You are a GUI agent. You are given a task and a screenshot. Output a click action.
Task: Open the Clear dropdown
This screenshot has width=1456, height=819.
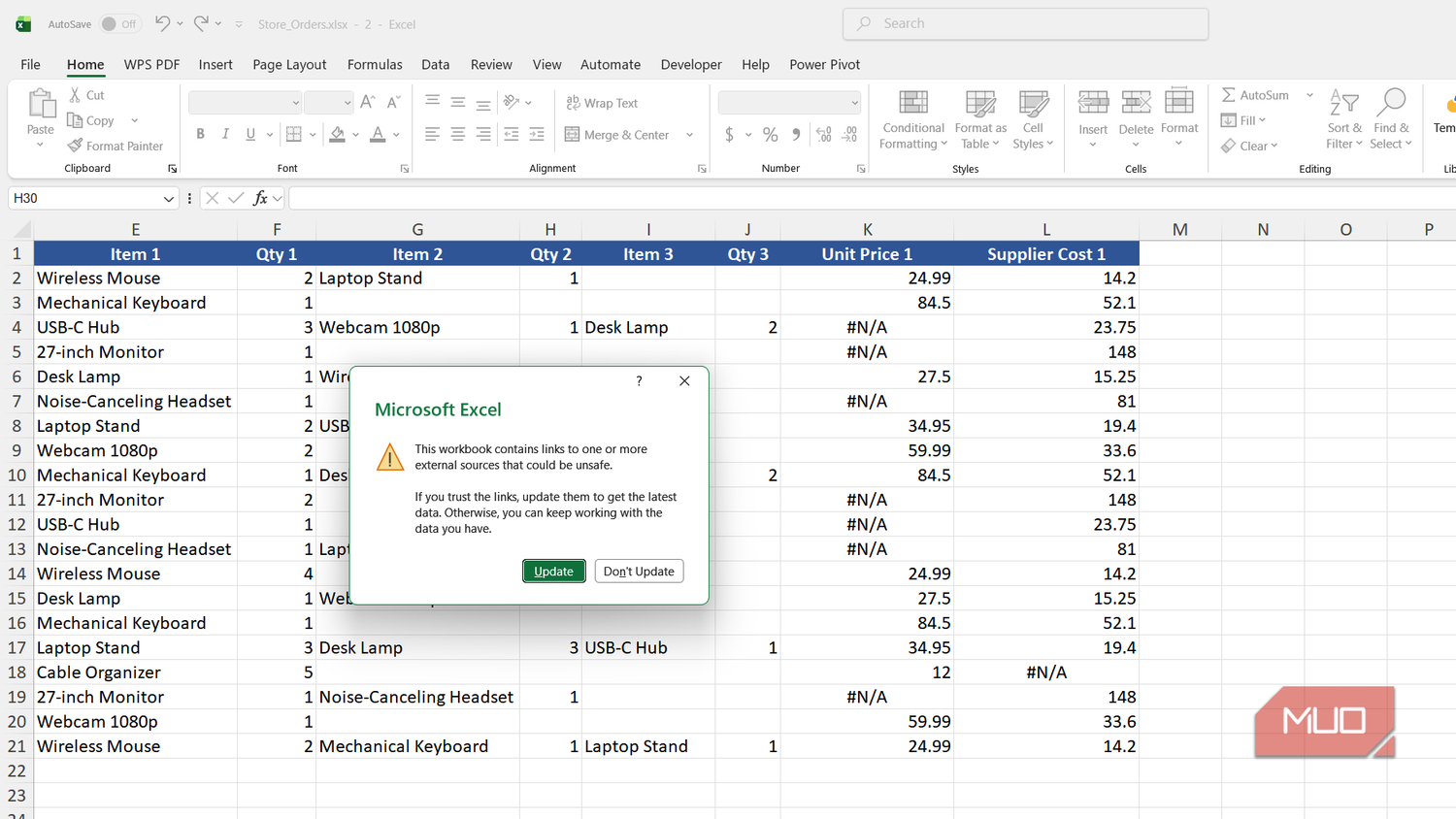pyautogui.click(x=1249, y=146)
